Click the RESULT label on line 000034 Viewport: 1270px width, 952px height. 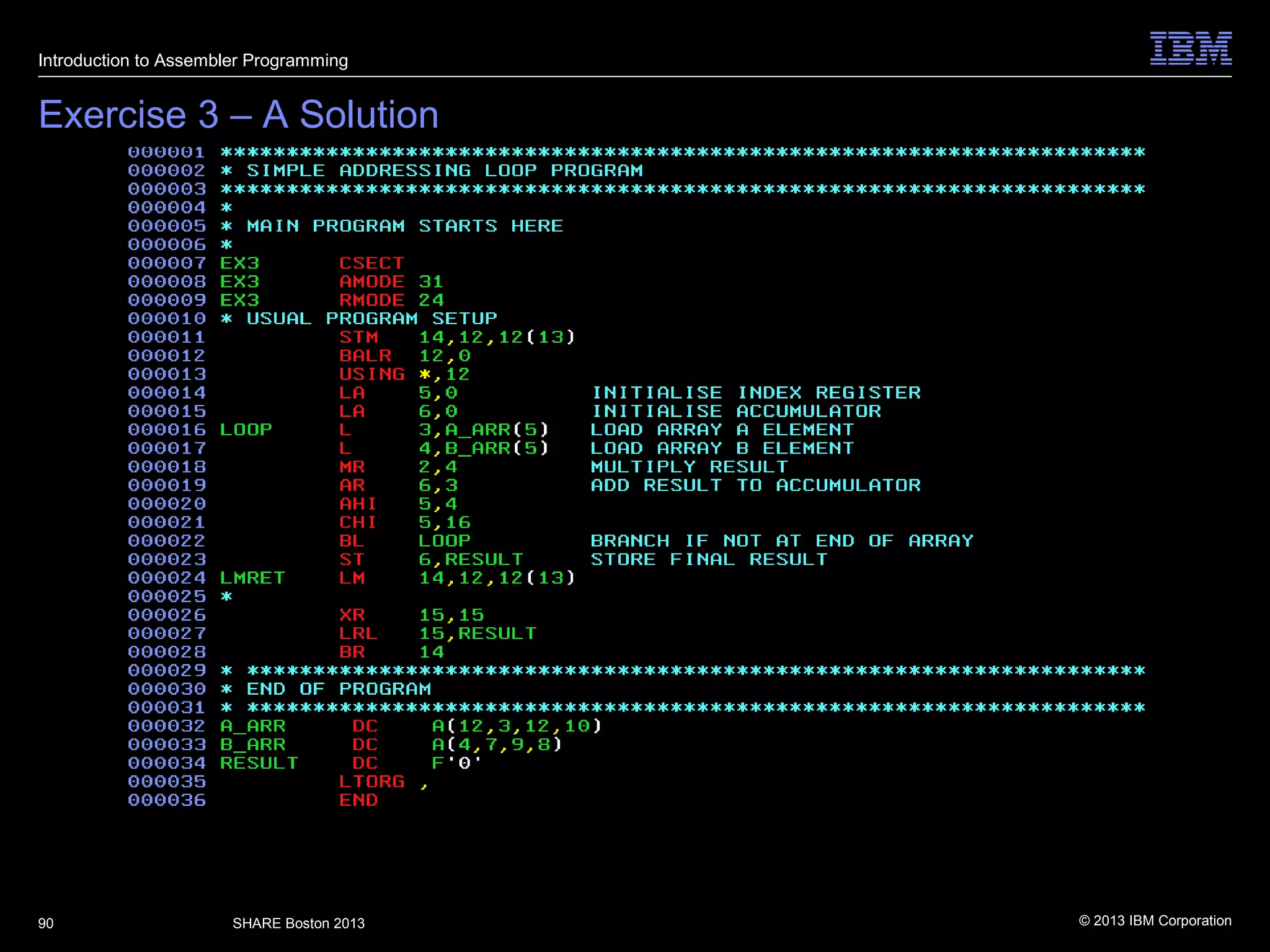tap(259, 764)
